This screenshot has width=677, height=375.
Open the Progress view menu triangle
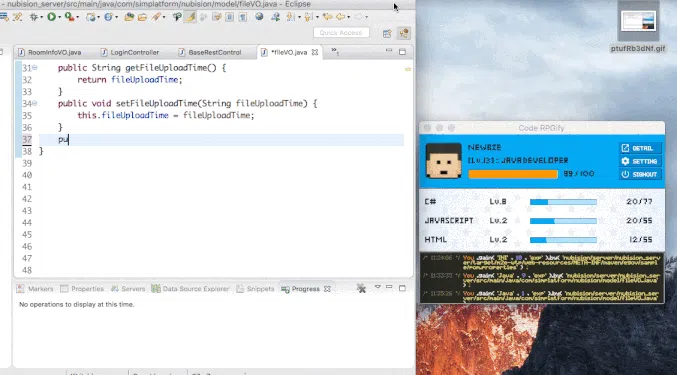click(x=377, y=287)
